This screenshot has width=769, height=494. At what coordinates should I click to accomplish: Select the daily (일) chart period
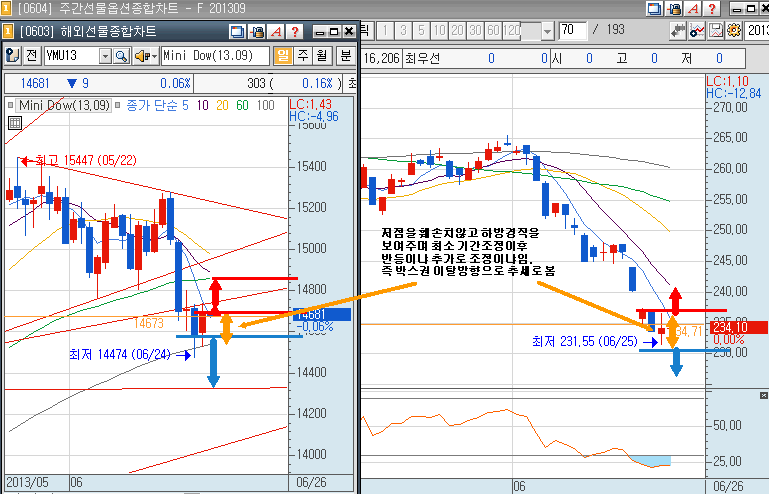pyautogui.click(x=283, y=55)
